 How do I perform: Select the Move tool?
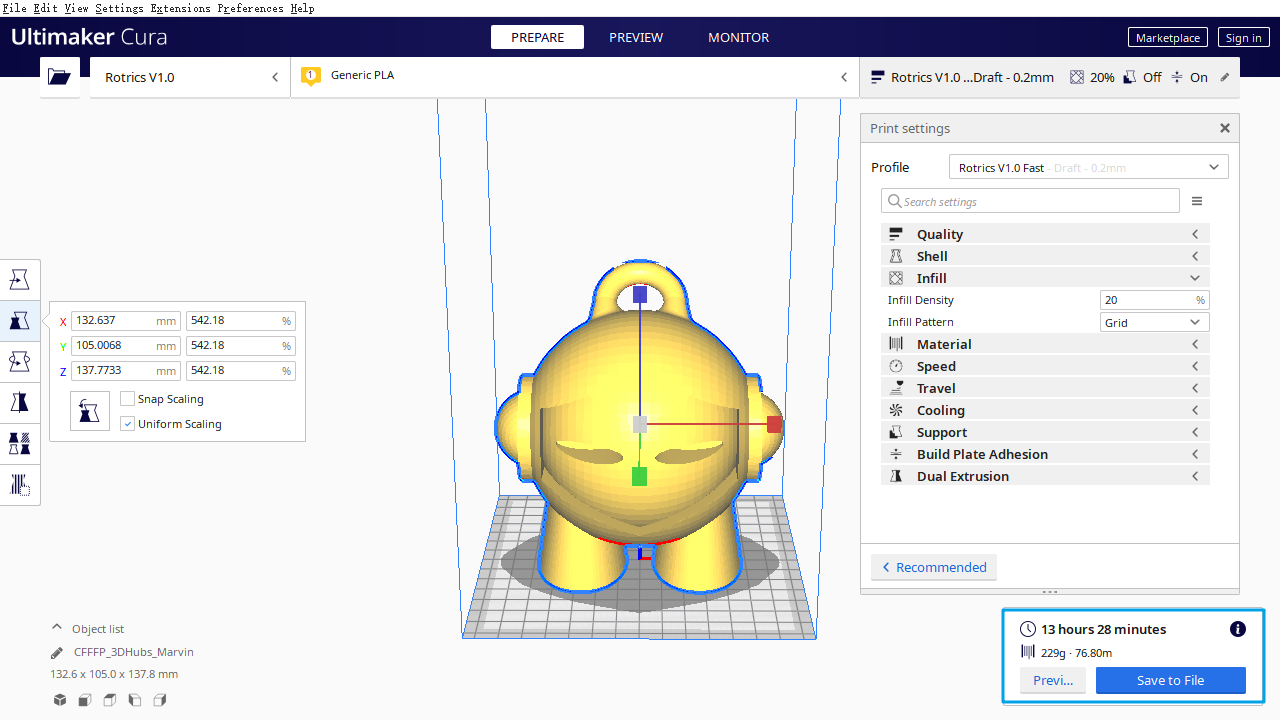(x=20, y=279)
